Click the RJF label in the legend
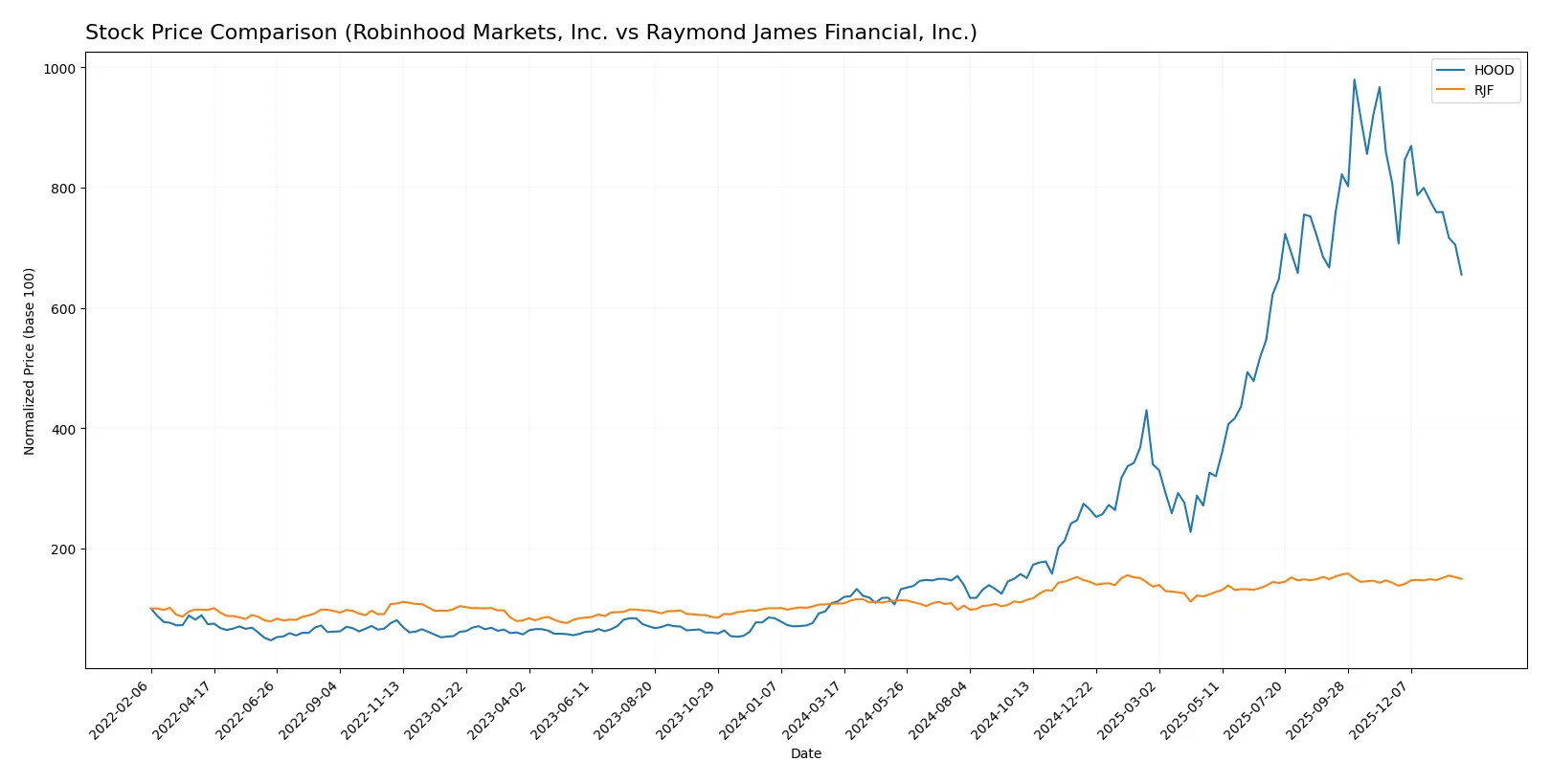Screen dimensions: 1551x784 pyautogui.click(x=1483, y=91)
